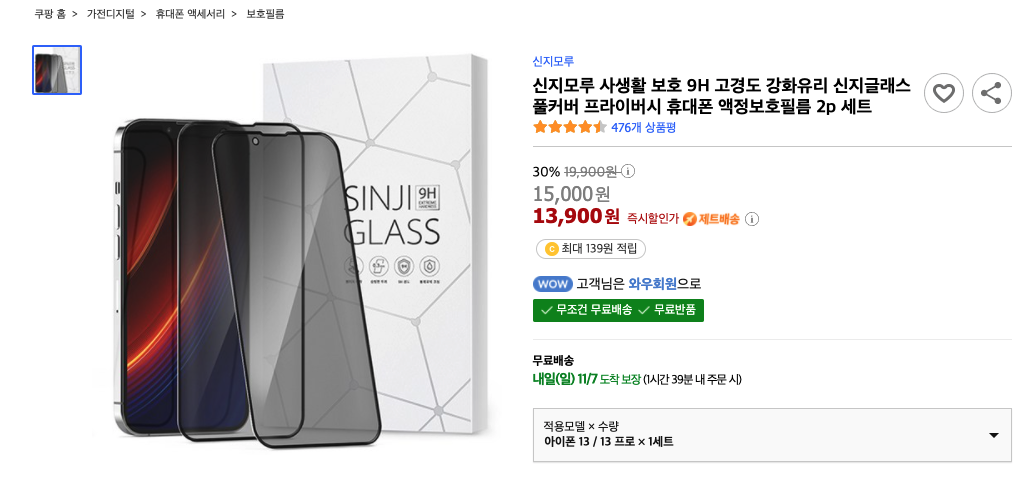Image resolution: width=1024 pixels, height=478 pixels.
Task: Open 적용모델 × 수량 dropdown selector
Action: click(772, 435)
